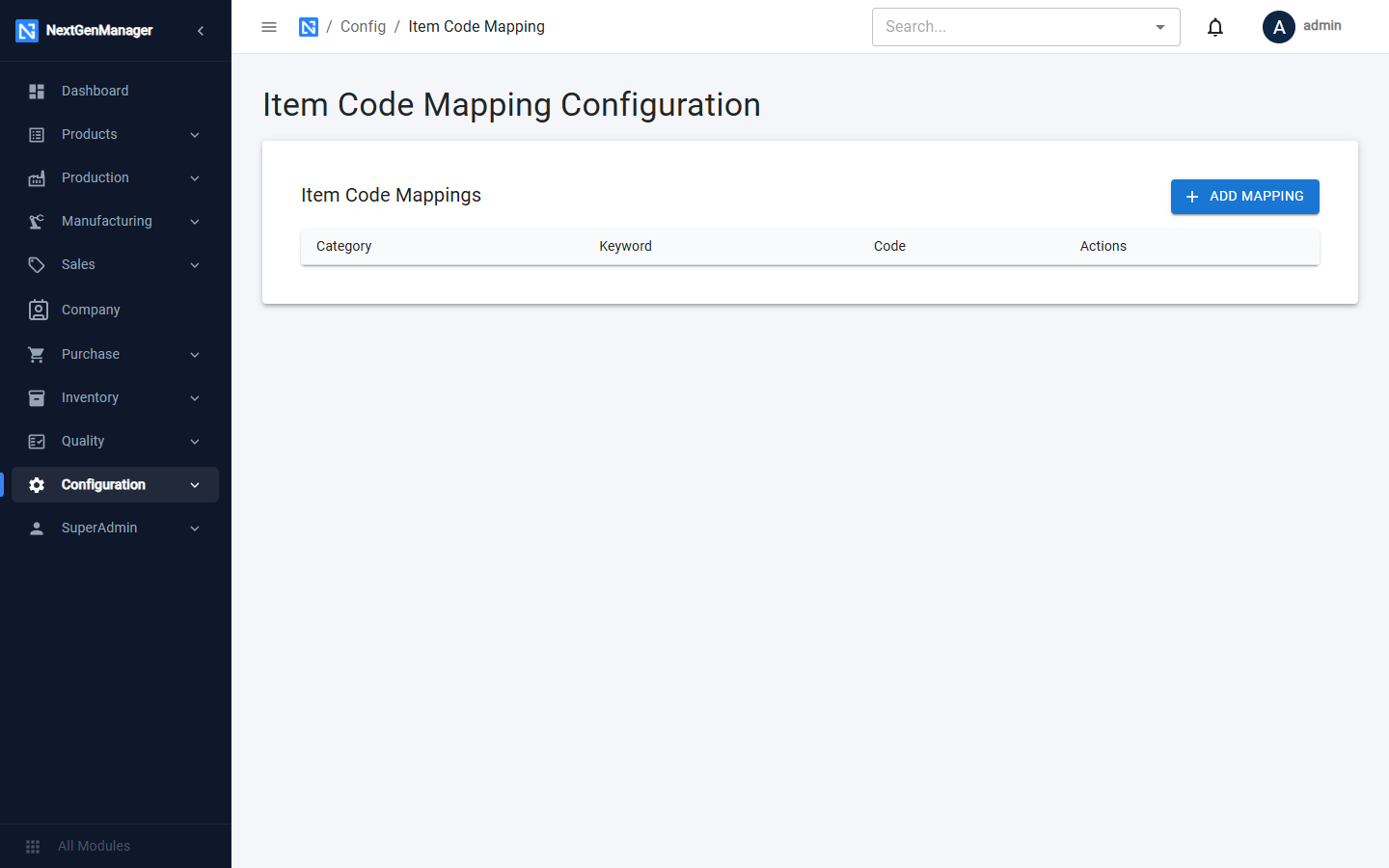Click the All Modules grid icon
The image size is (1389, 868).
tap(33, 847)
